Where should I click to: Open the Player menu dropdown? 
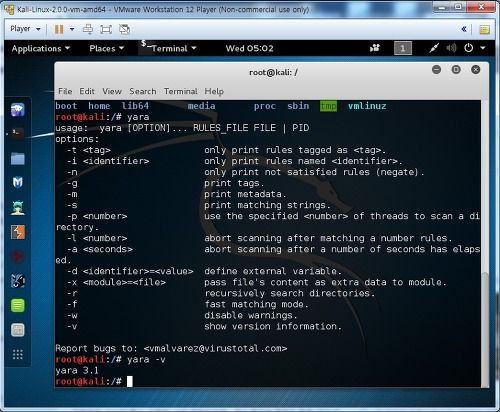25,29
